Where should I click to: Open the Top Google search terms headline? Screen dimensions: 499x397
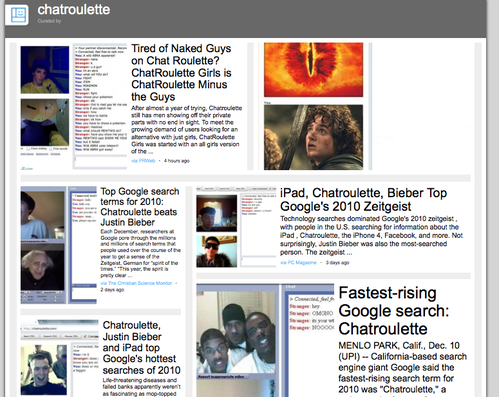pyautogui.click(x=140, y=207)
